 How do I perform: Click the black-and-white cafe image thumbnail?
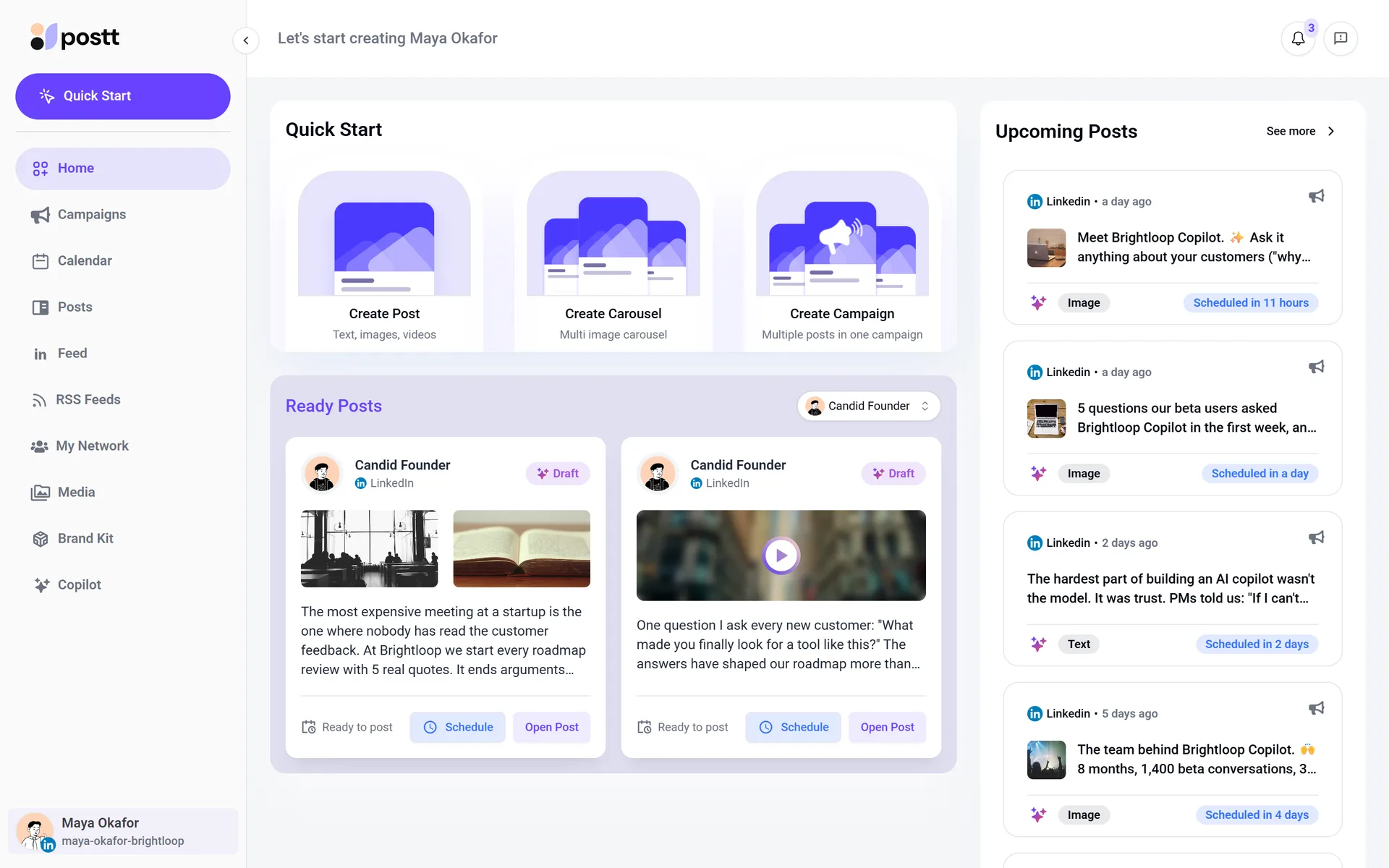(369, 549)
